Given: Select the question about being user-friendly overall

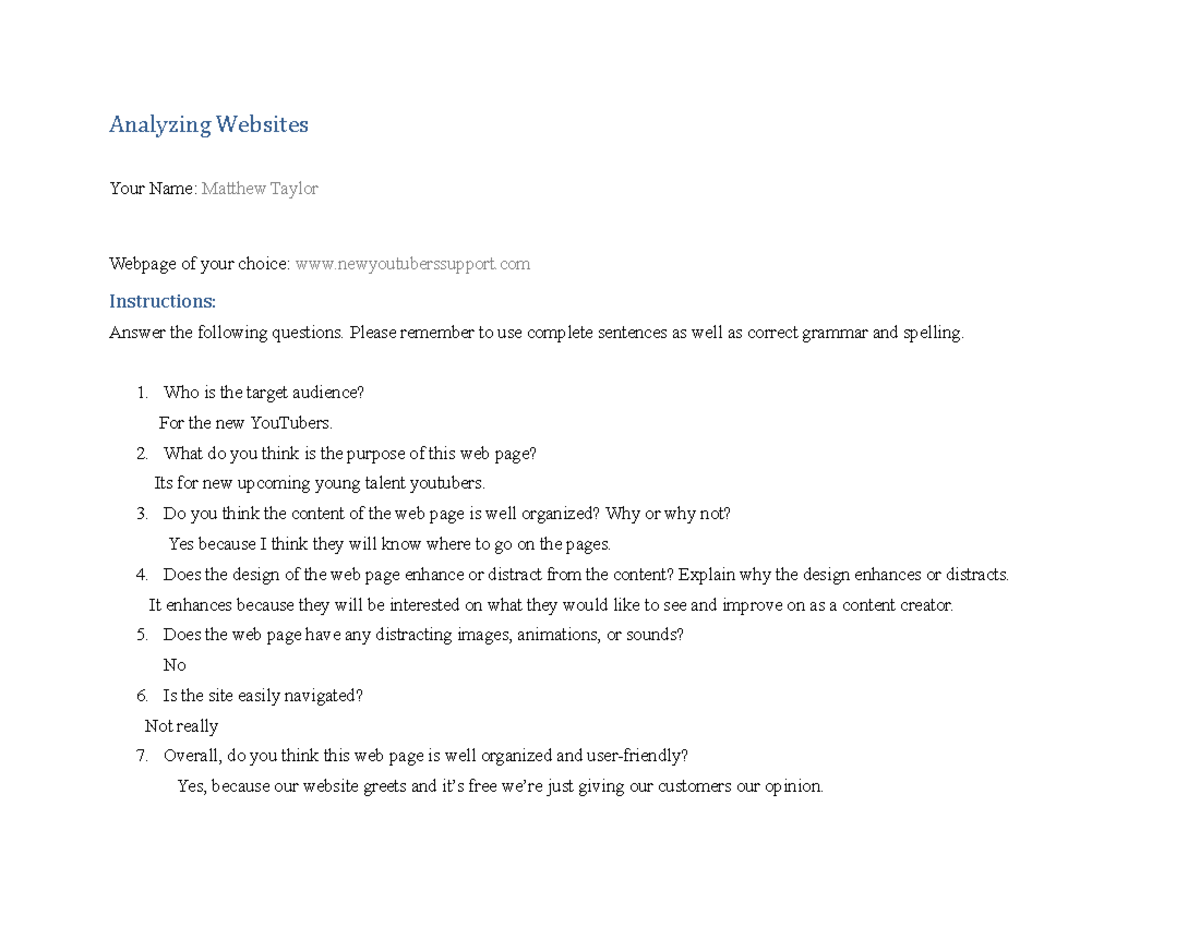Looking at the screenshot, I should click(426, 756).
